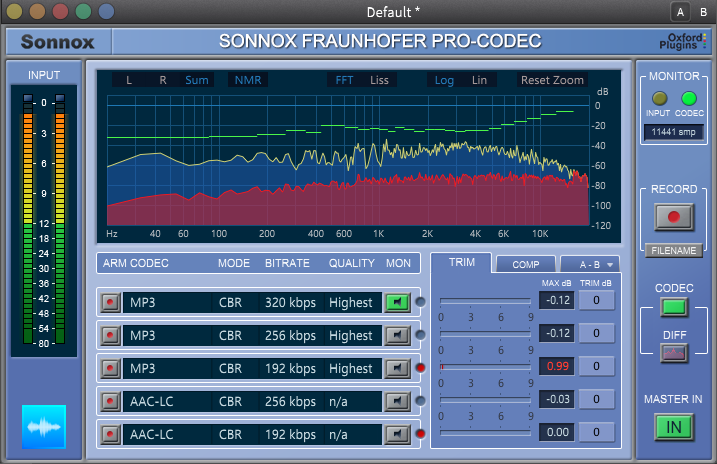Select Liss display mode

(x=379, y=80)
